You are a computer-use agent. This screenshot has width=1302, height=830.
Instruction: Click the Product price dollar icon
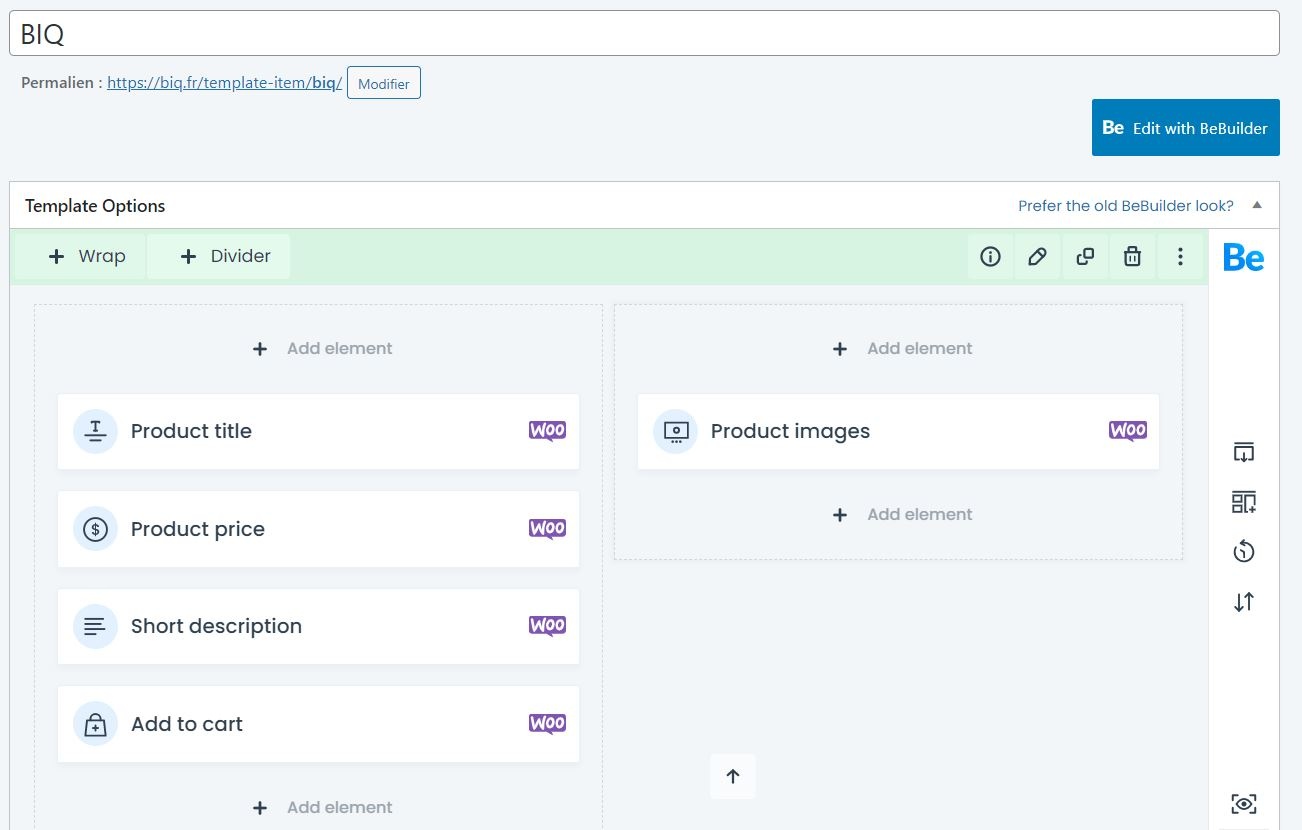[95, 529]
